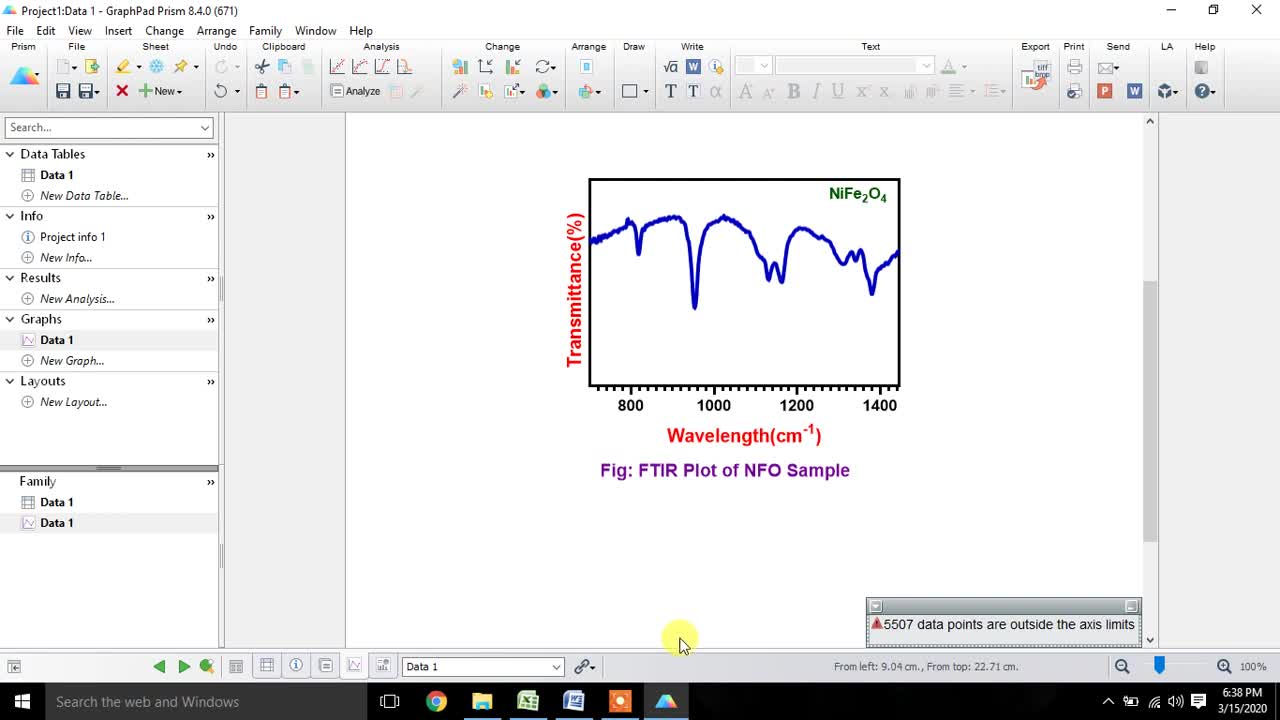Open the Help question-mark dropdown

click(1205, 91)
